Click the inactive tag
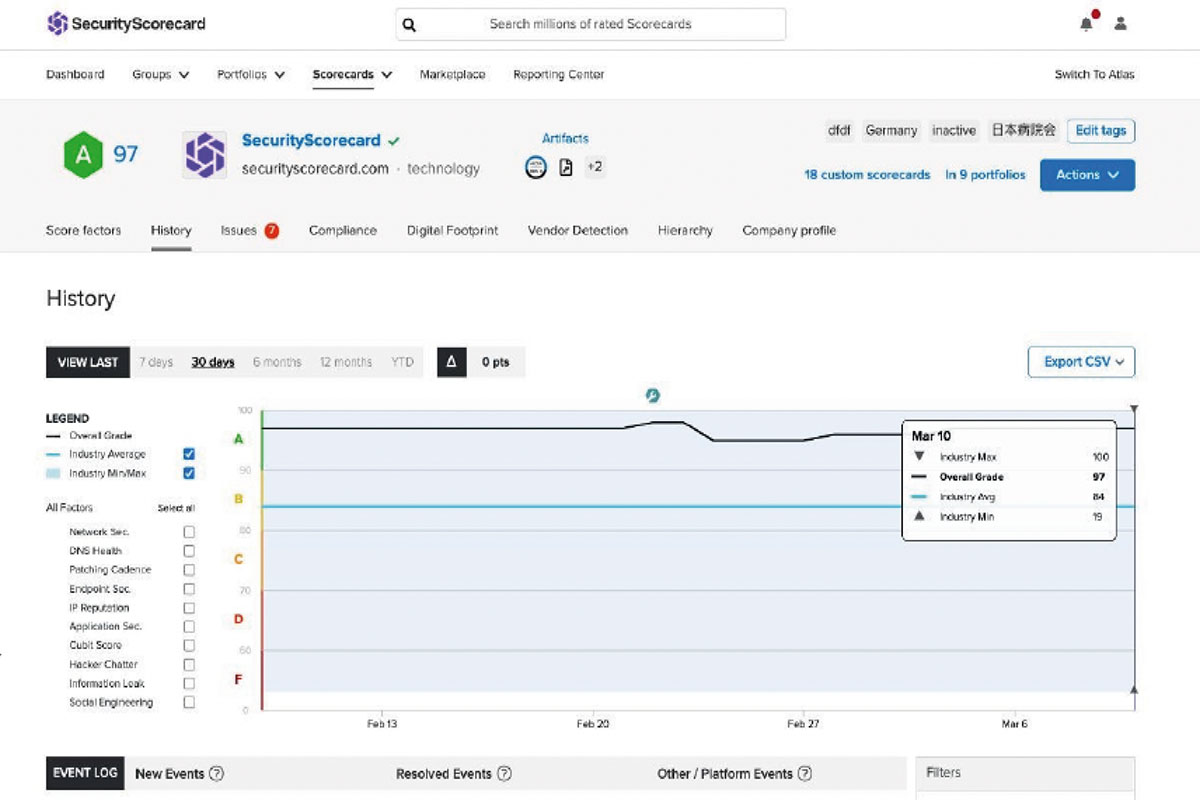Image resolution: width=1200 pixels, height=800 pixels. 954,131
